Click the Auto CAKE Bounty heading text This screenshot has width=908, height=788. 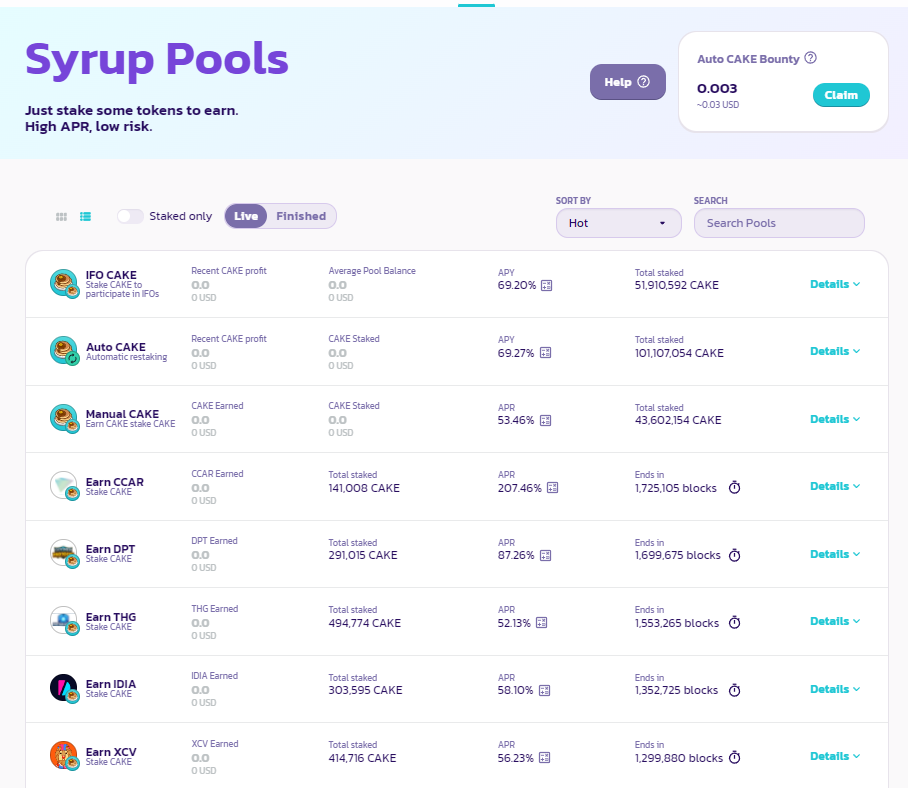pos(748,59)
